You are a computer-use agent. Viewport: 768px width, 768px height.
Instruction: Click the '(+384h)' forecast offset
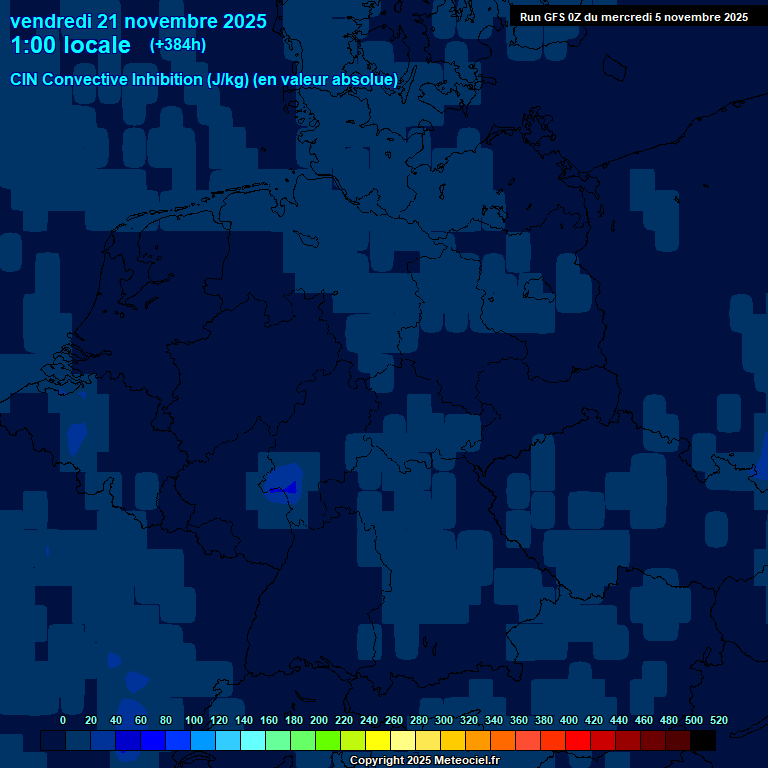click(x=178, y=45)
